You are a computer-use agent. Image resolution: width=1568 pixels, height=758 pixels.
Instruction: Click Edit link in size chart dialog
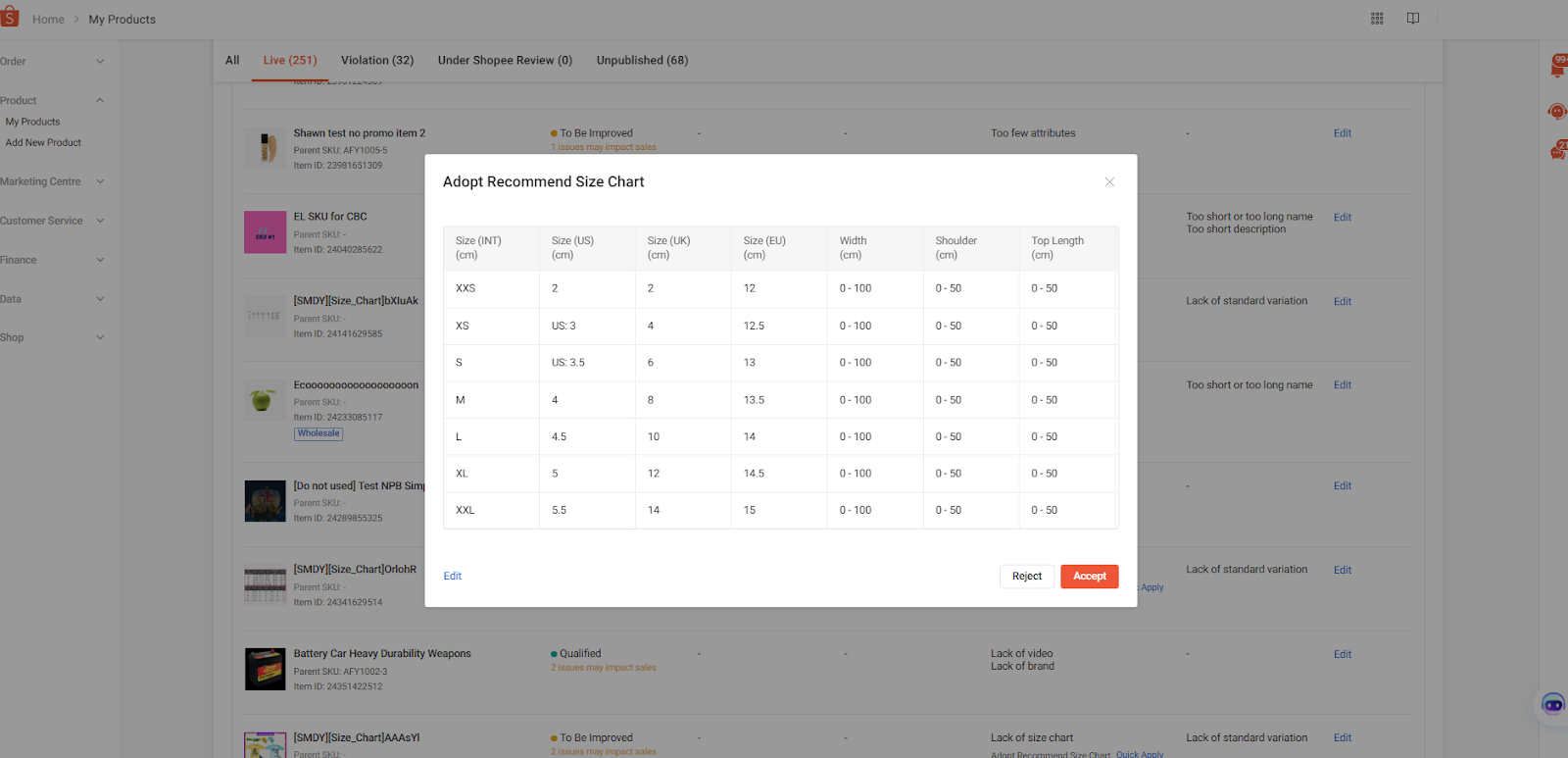(452, 577)
